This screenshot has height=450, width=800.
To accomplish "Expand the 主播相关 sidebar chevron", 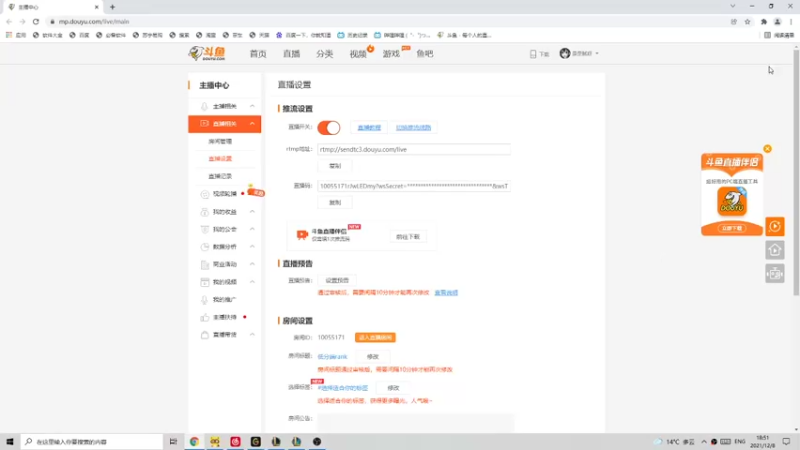I will (252, 106).
